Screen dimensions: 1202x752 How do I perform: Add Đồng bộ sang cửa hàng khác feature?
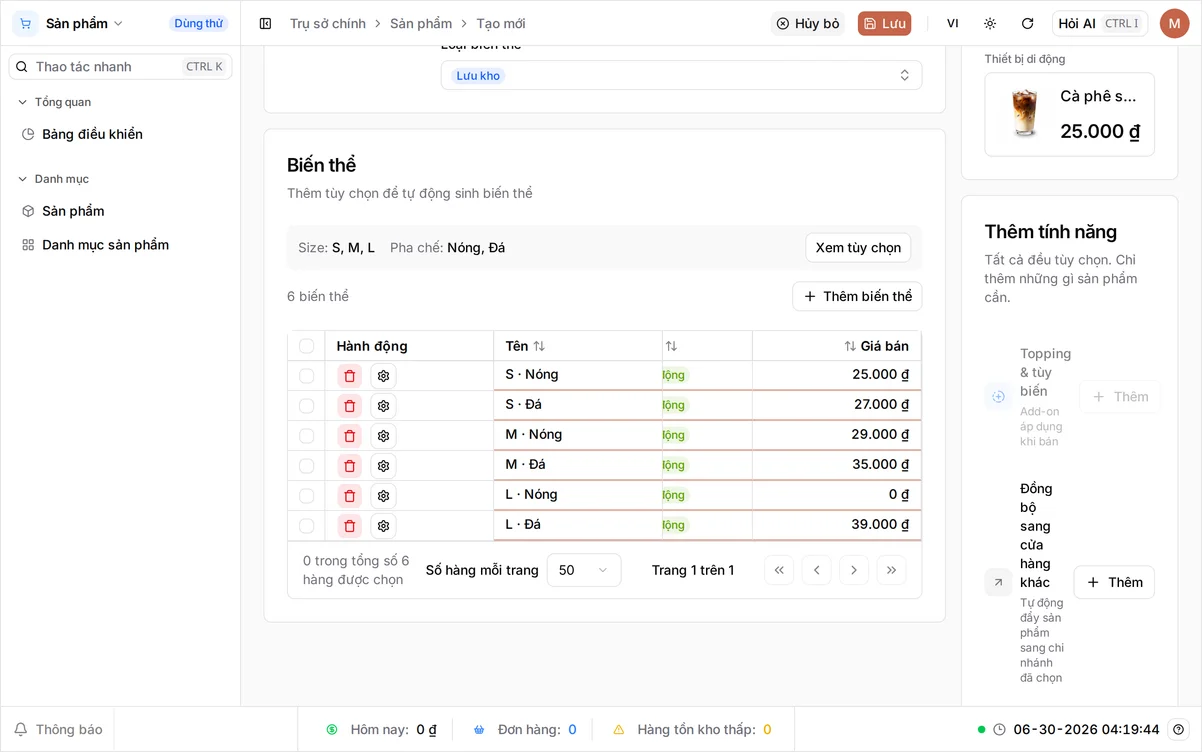click(1114, 582)
